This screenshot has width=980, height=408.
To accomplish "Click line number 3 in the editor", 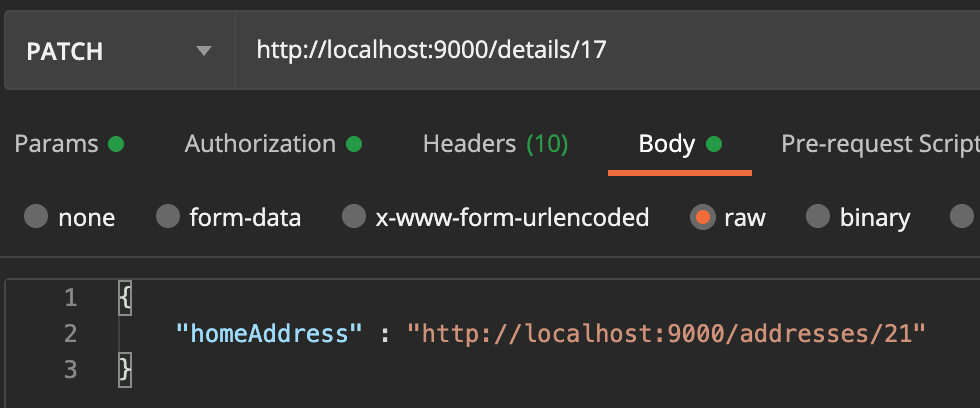I will tap(70, 370).
